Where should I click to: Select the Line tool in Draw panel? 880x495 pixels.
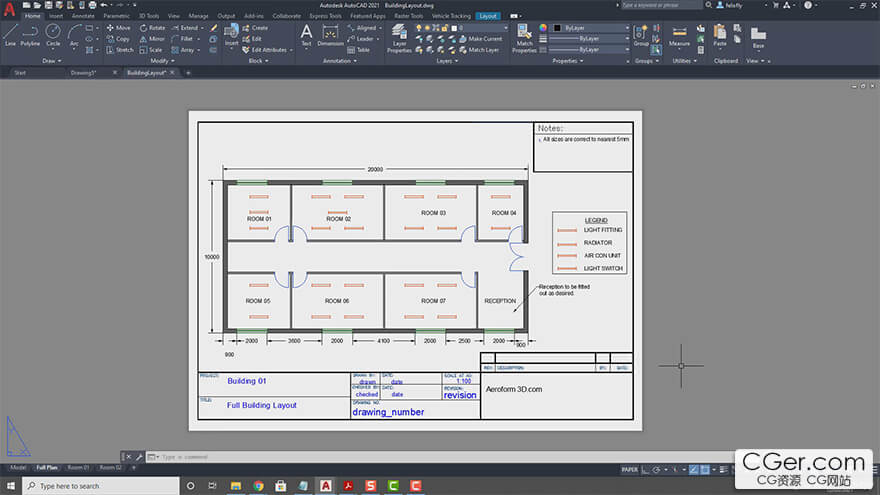point(10,34)
